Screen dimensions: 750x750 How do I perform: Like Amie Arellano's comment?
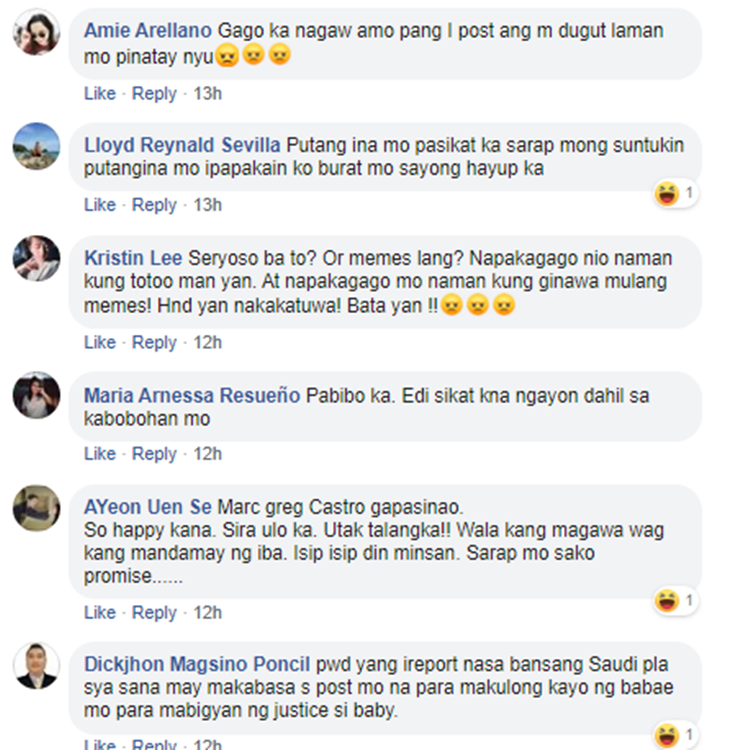(x=100, y=93)
